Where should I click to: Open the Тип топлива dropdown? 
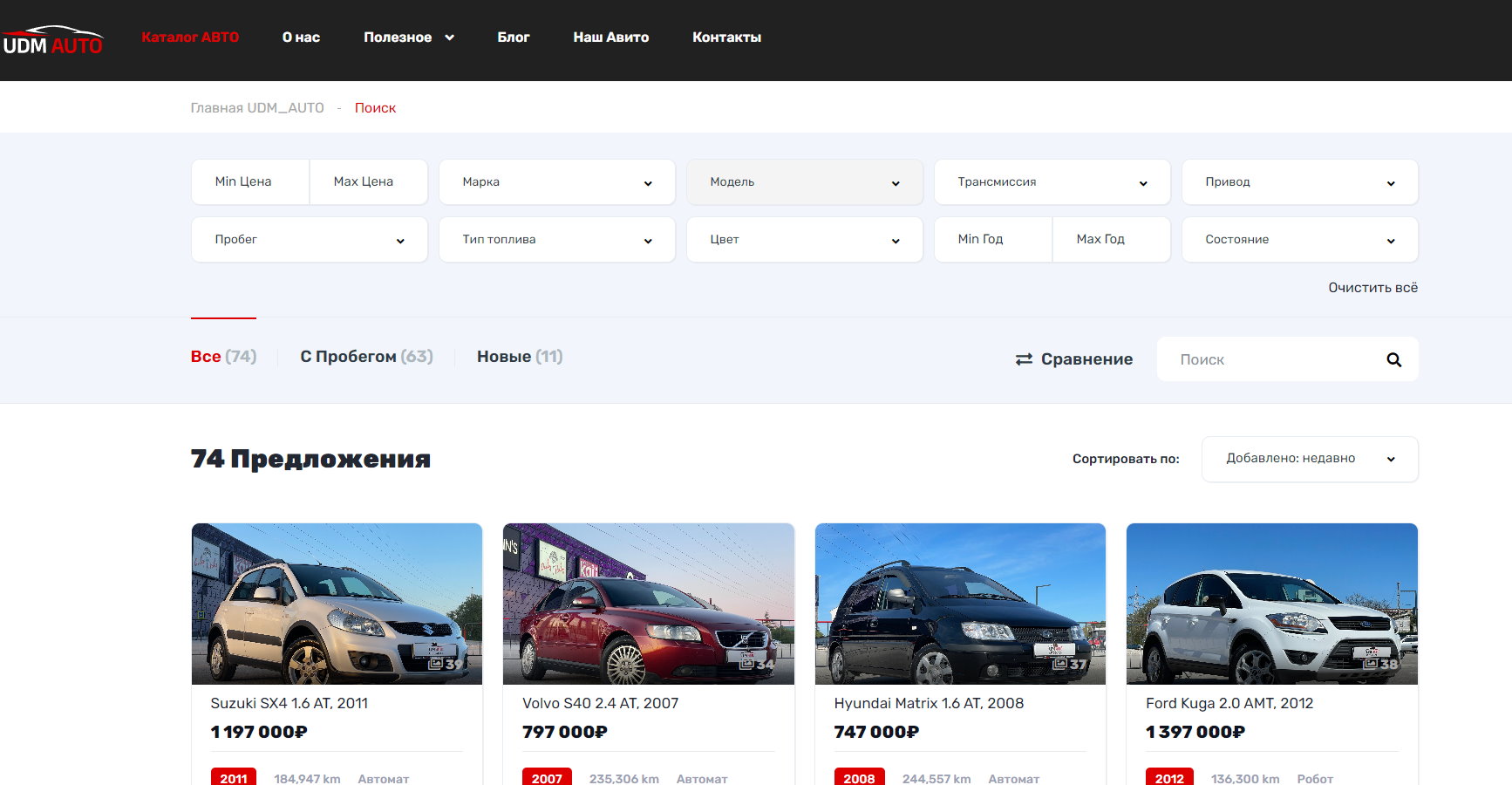tap(557, 239)
